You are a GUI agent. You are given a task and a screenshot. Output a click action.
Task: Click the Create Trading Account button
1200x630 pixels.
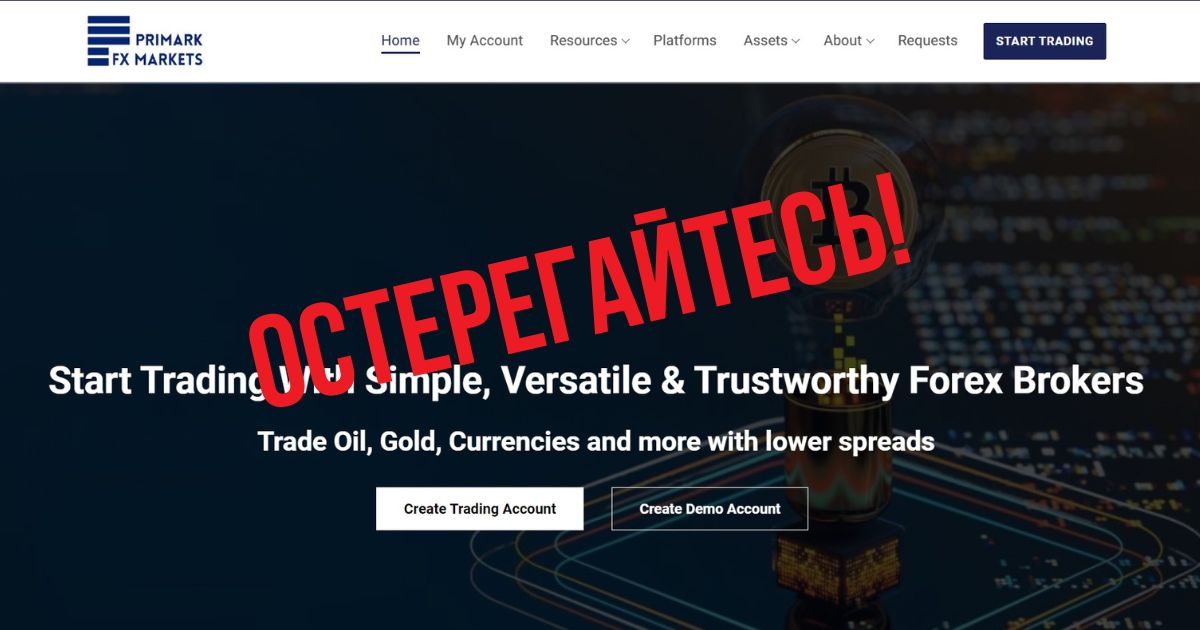click(x=480, y=509)
